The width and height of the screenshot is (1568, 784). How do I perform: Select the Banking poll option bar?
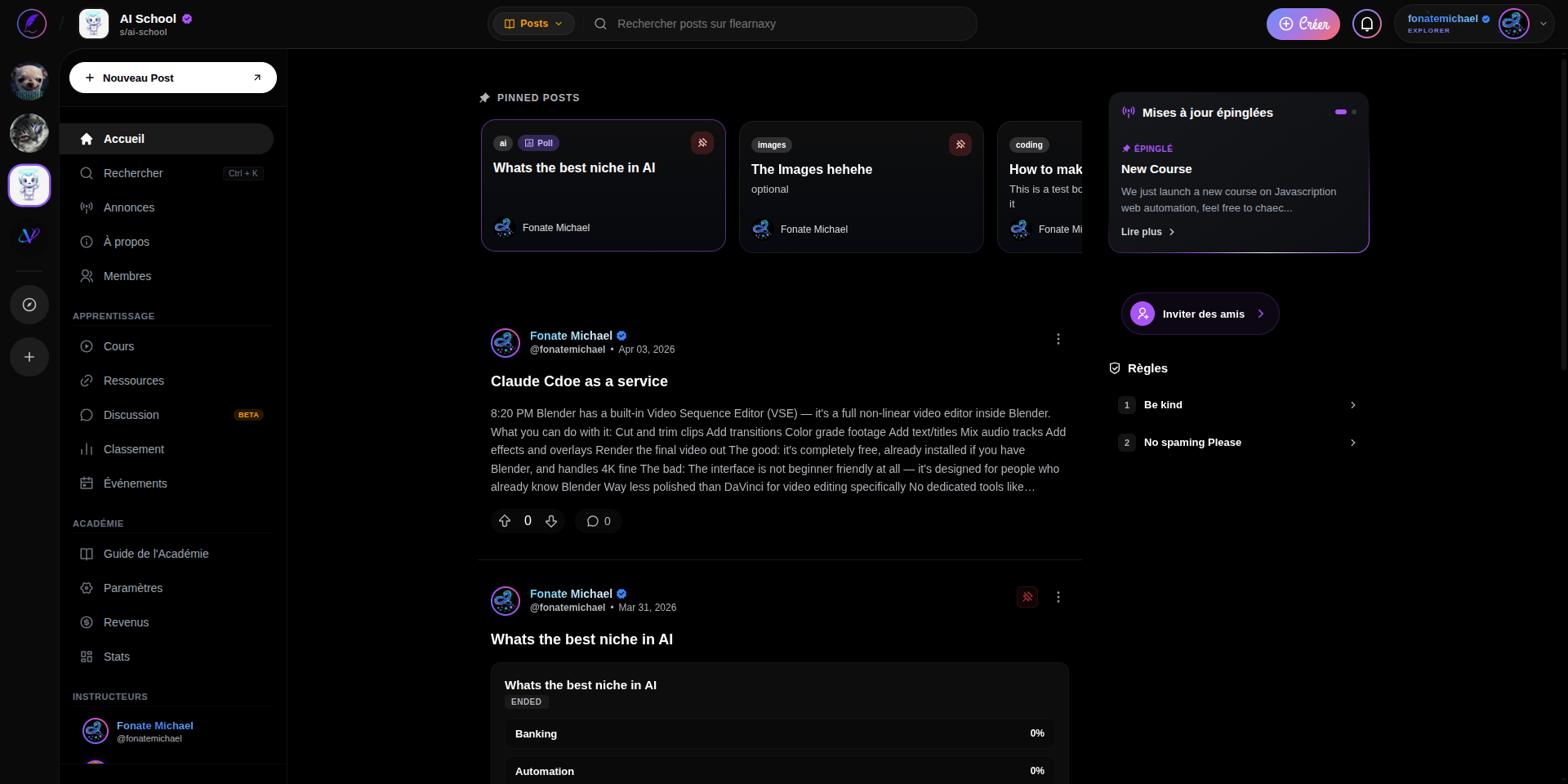778,733
